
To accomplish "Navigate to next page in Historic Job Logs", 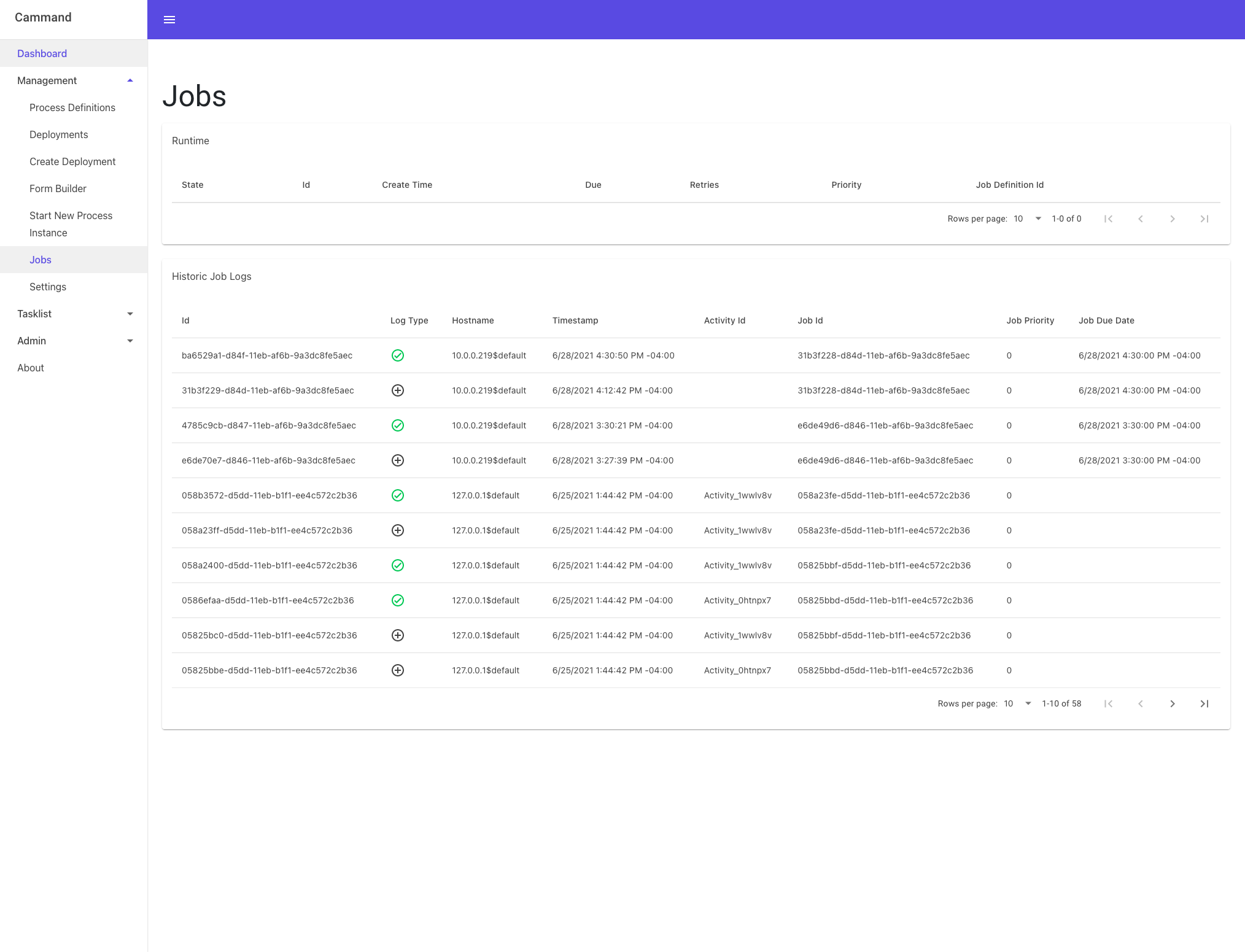I will (1173, 704).
